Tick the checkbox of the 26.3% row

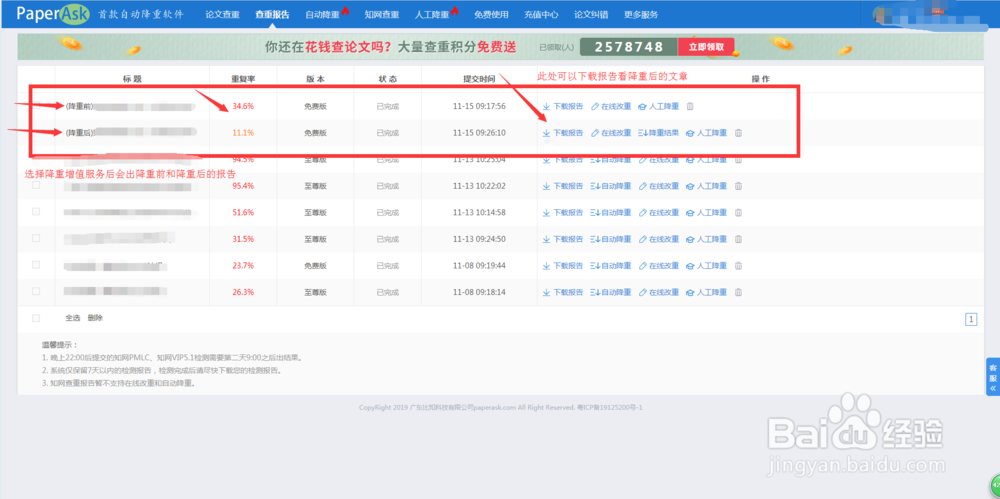36,291
